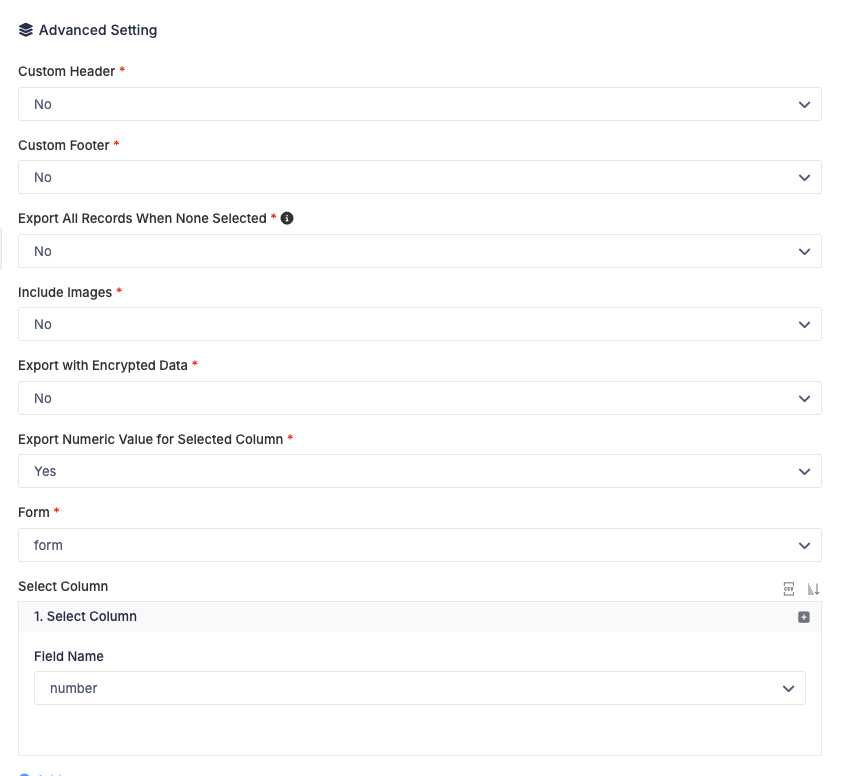Click the '1. Select Column' row header
The height and width of the screenshot is (776, 842).
[419, 617]
